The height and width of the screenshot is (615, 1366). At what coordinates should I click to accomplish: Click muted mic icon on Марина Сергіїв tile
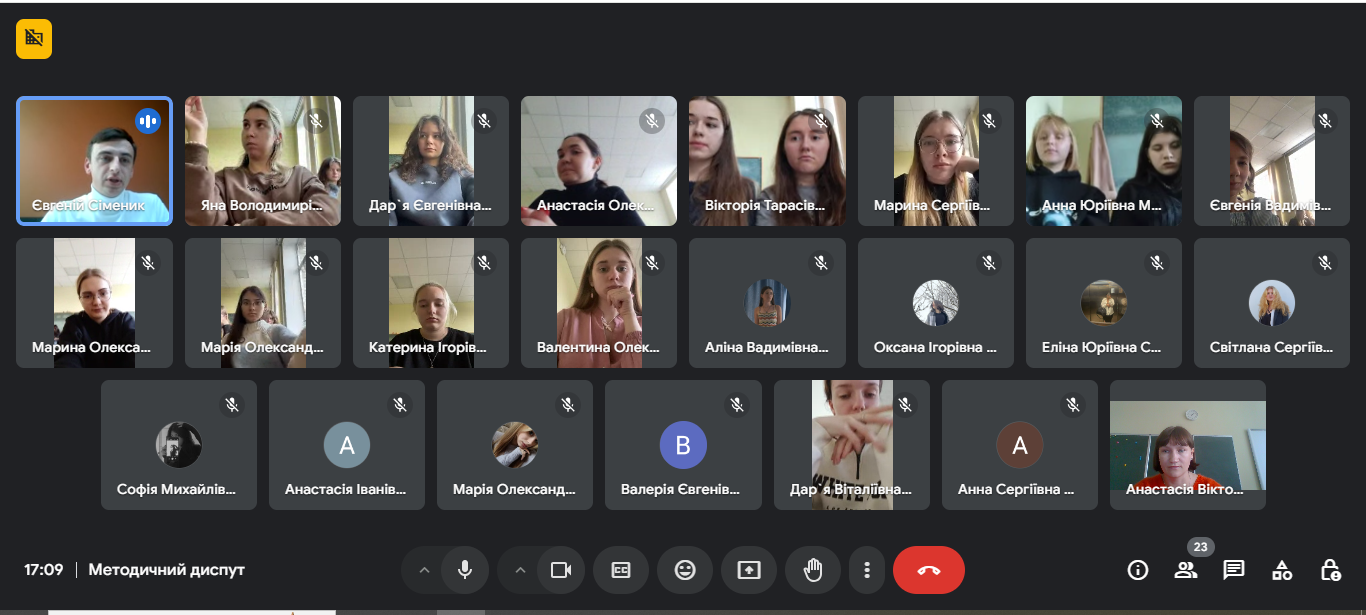[x=989, y=121]
